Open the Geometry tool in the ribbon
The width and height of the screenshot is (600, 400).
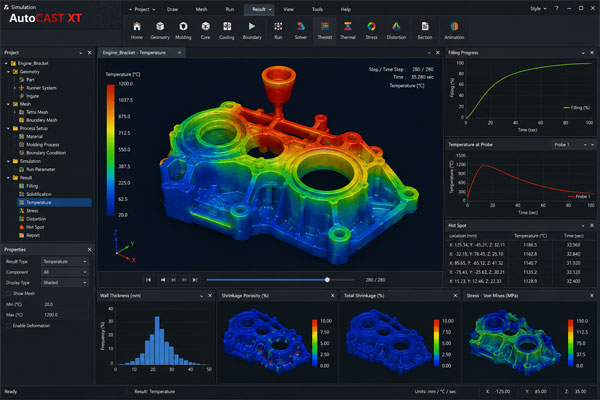[160, 30]
